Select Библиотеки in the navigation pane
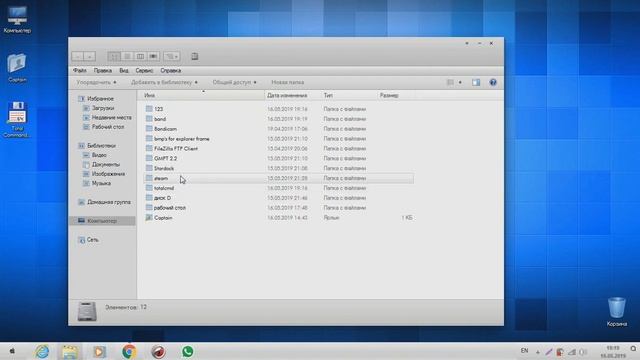This screenshot has width=640, height=360. pyautogui.click(x=101, y=146)
